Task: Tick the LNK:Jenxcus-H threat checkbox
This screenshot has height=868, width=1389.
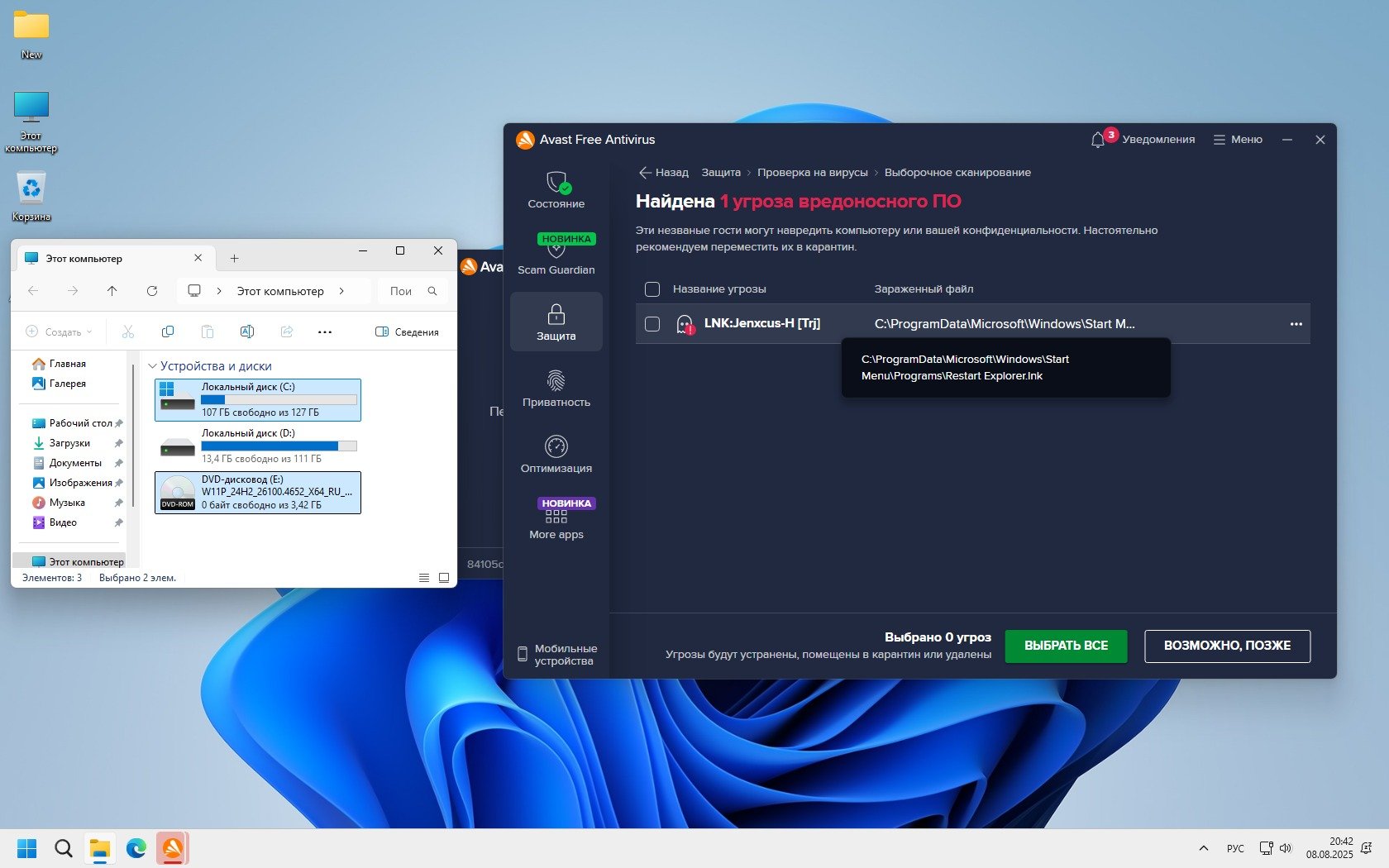Action: point(652,324)
